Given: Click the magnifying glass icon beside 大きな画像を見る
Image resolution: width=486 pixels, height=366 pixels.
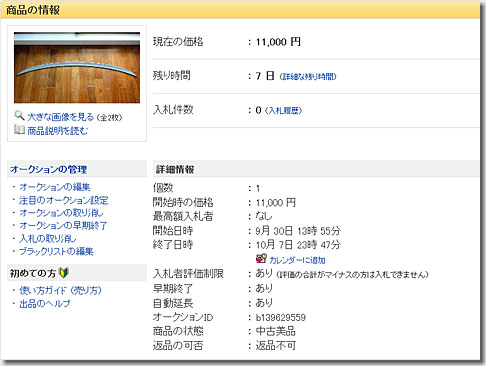Looking at the screenshot, I should (19, 116).
